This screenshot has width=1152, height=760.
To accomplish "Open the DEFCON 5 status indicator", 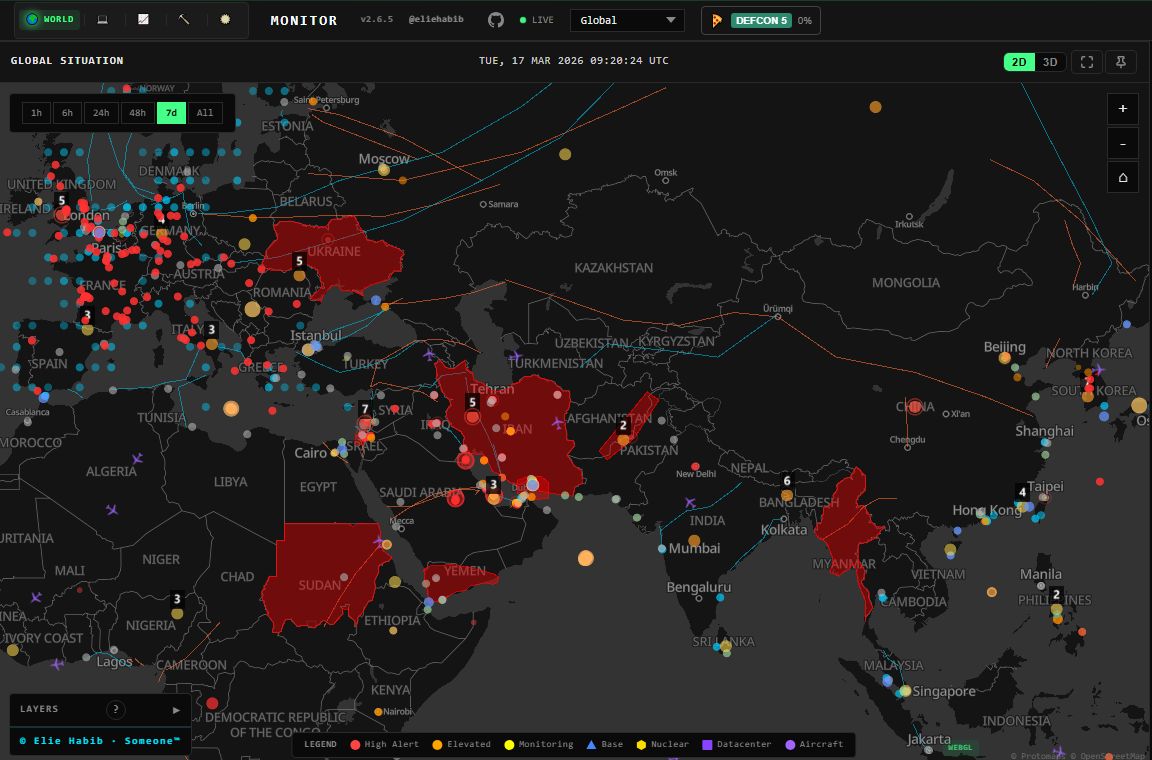I will coord(761,20).
